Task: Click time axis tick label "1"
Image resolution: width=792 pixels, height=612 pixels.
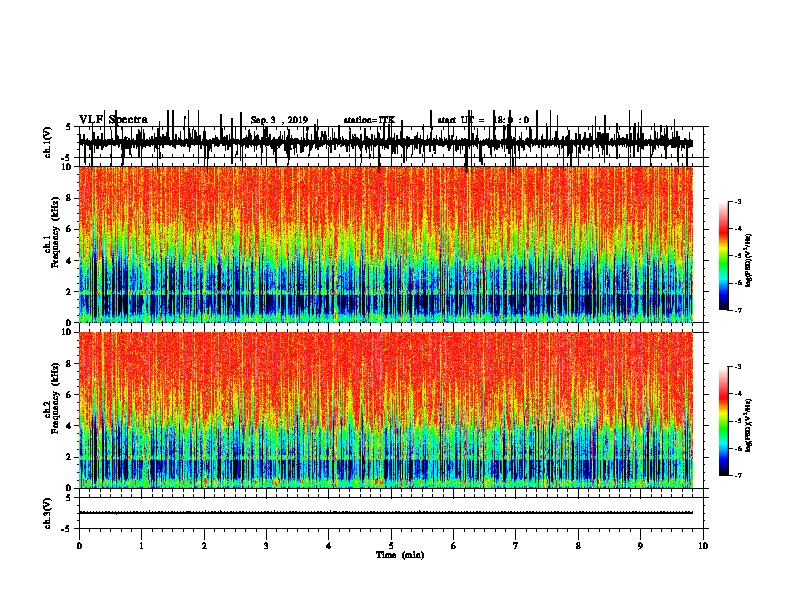Action: (141, 546)
